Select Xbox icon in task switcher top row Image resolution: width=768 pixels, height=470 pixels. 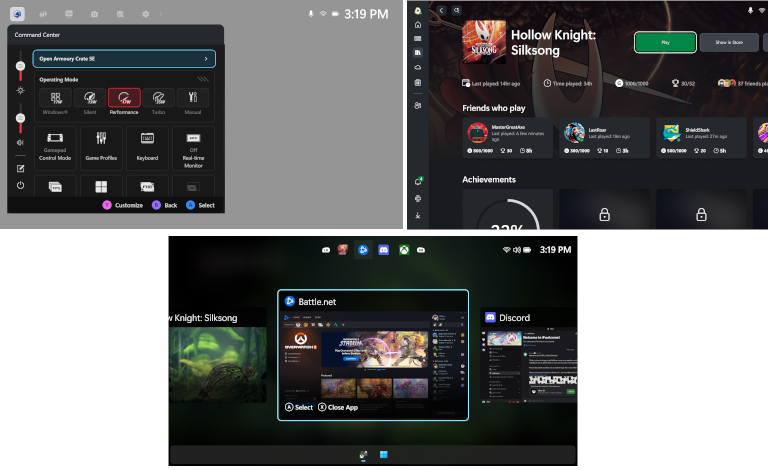point(404,250)
